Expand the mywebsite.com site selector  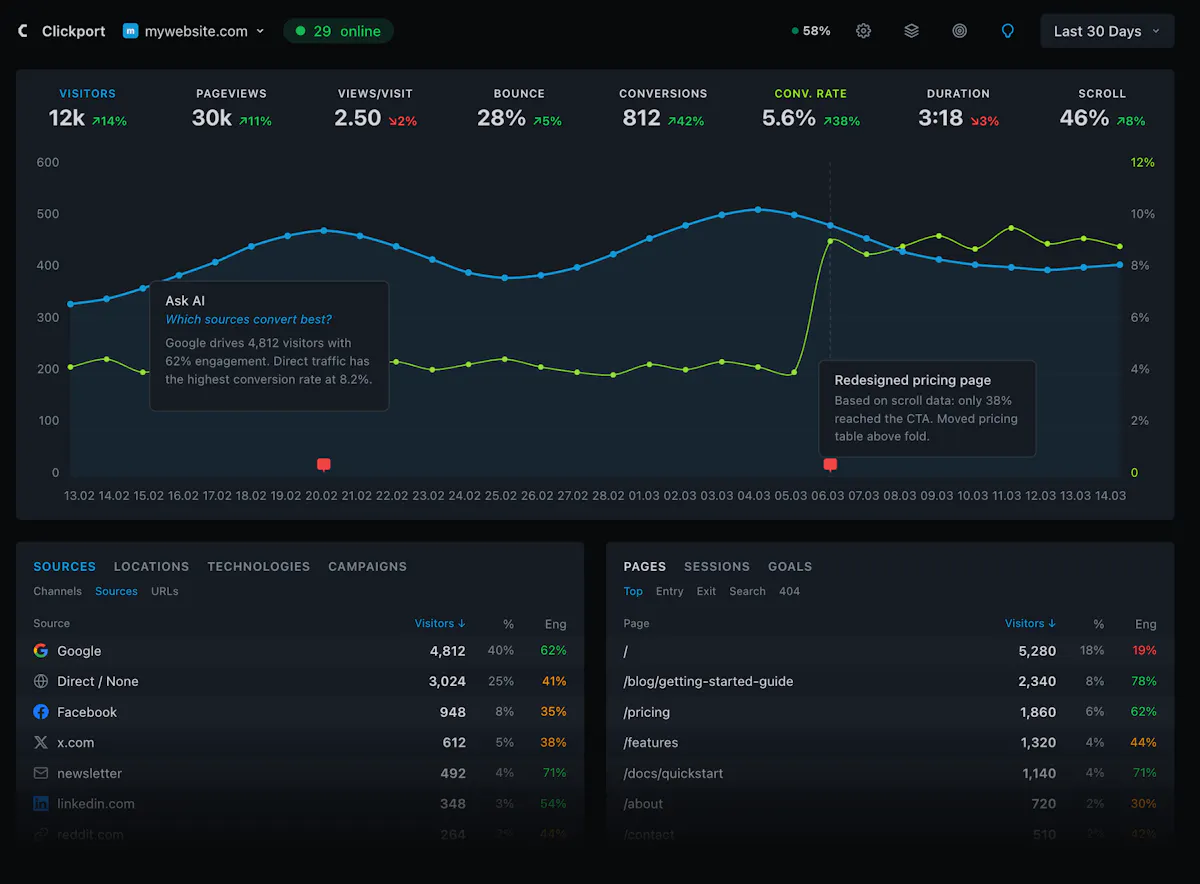(x=194, y=31)
